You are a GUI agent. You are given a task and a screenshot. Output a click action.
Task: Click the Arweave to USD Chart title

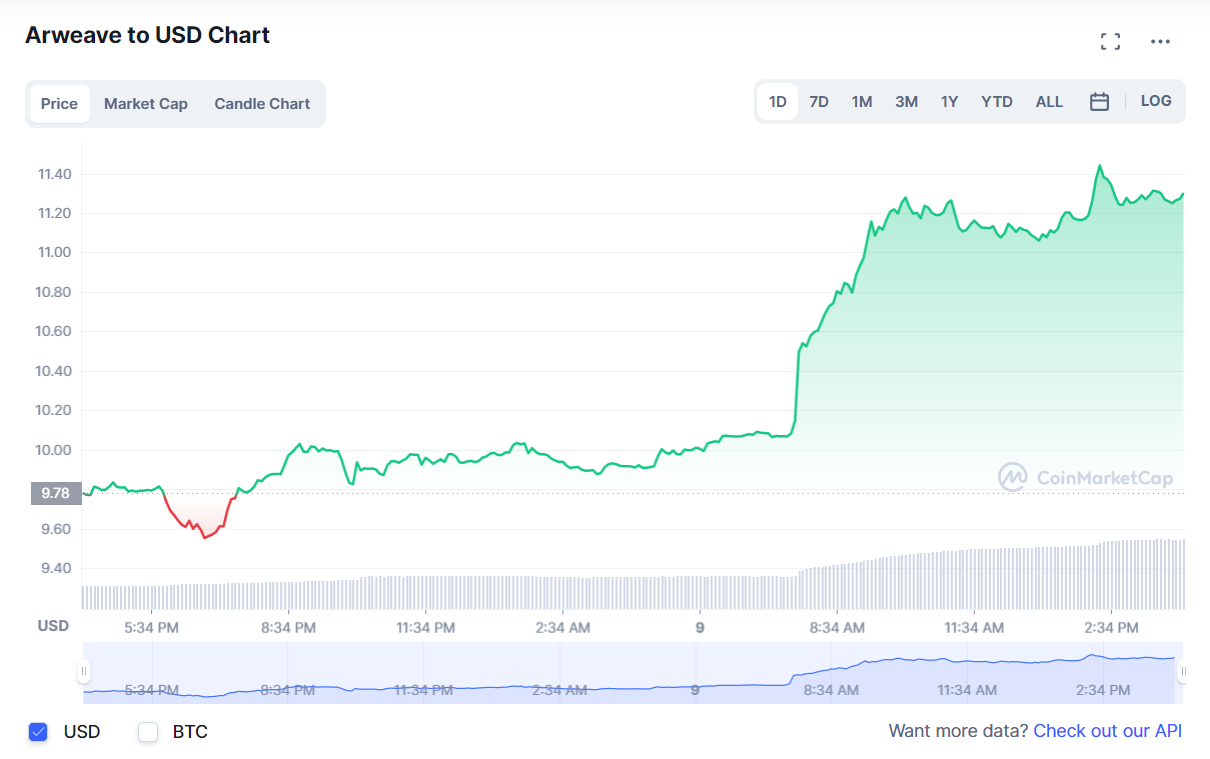[x=147, y=35]
